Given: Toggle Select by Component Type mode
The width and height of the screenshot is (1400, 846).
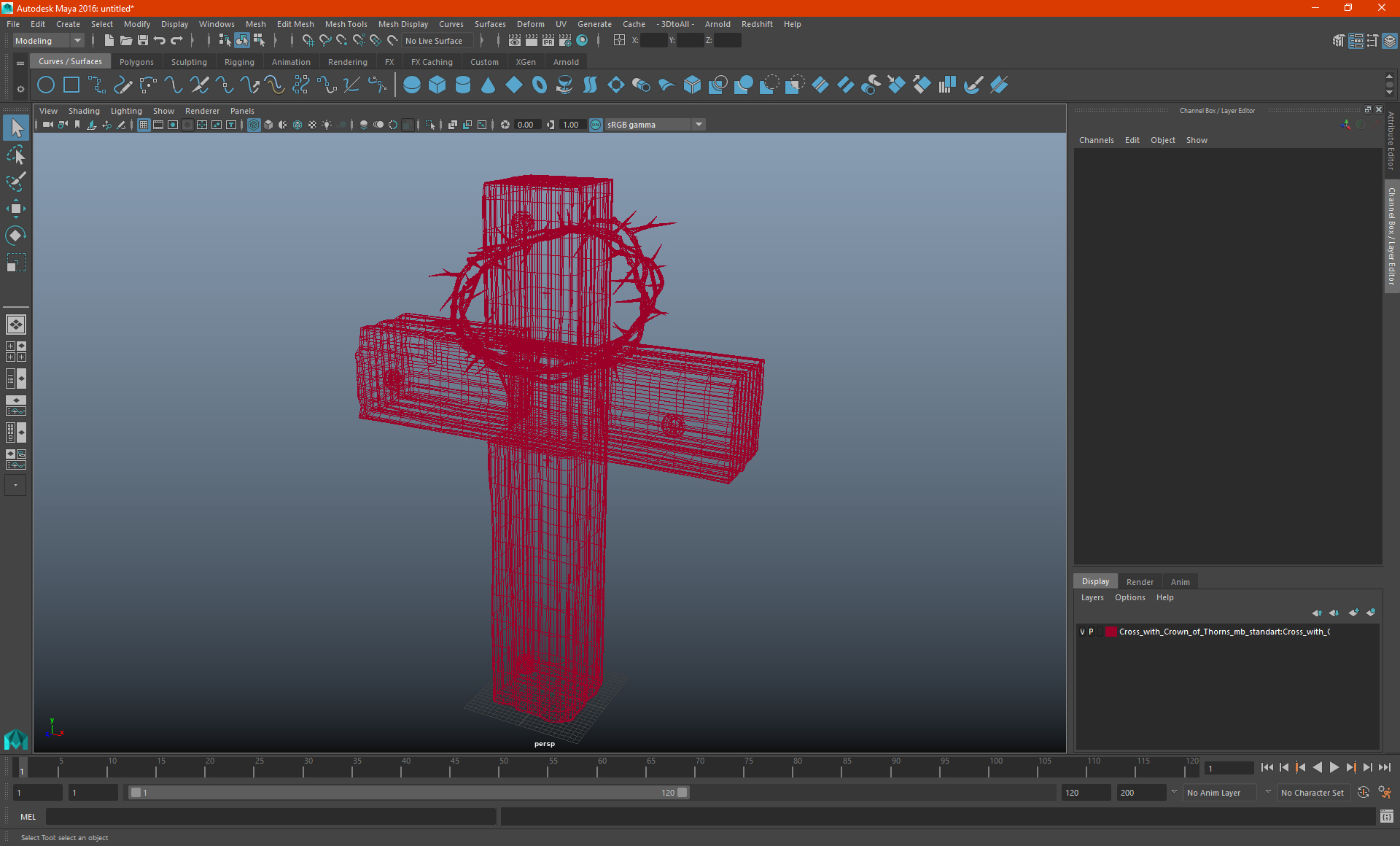Looking at the screenshot, I should tap(259, 41).
